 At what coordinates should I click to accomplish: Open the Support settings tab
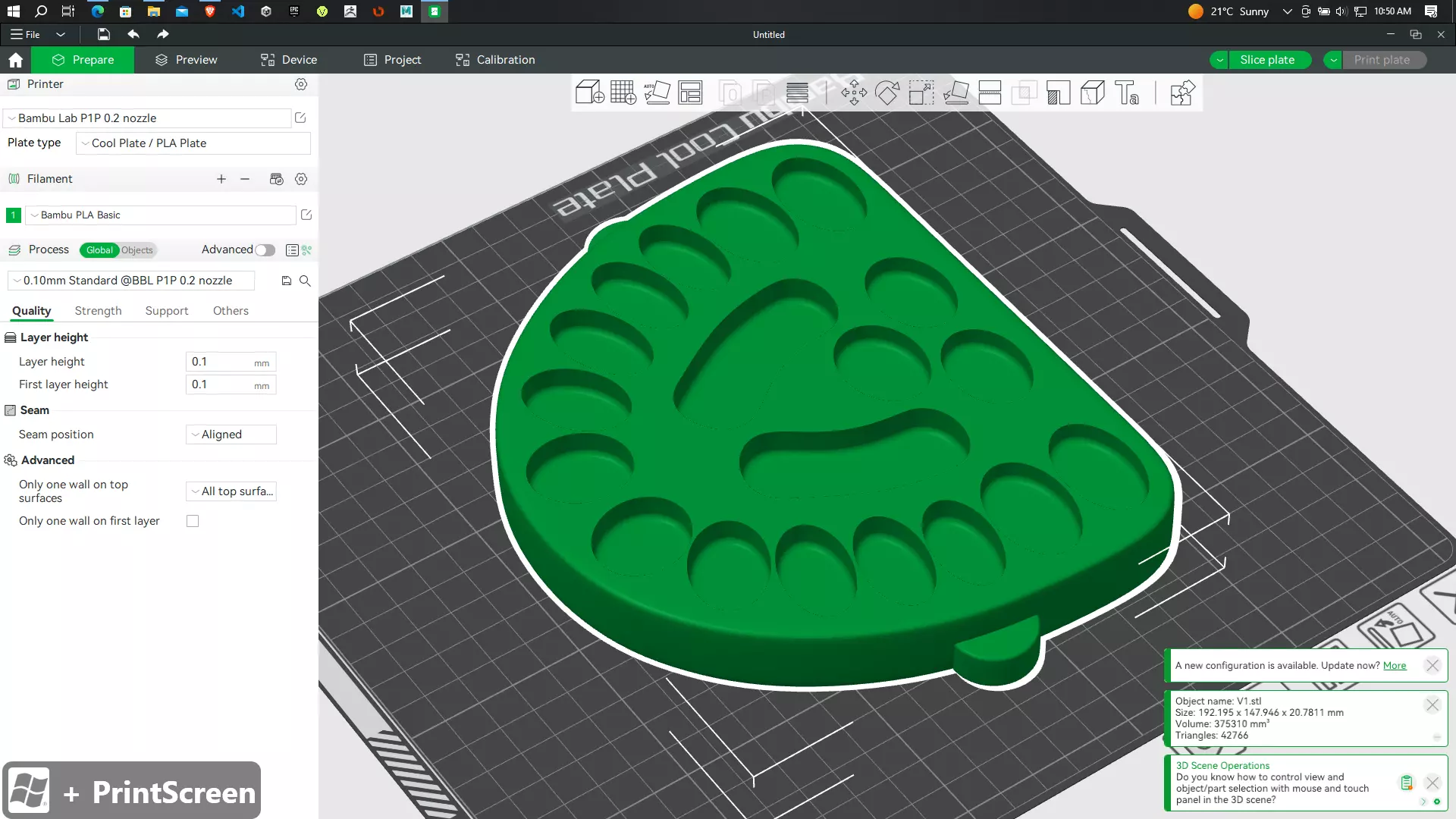pyautogui.click(x=166, y=311)
